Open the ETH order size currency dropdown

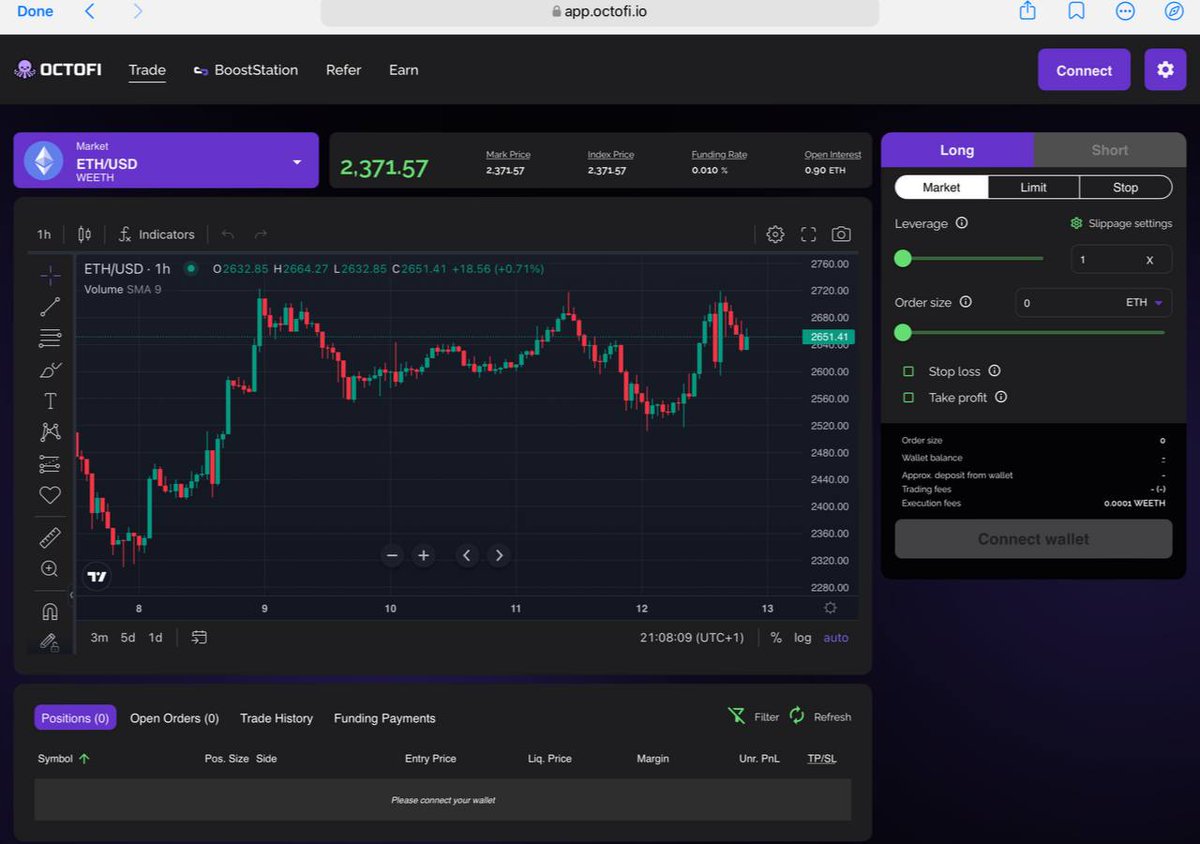1145,302
